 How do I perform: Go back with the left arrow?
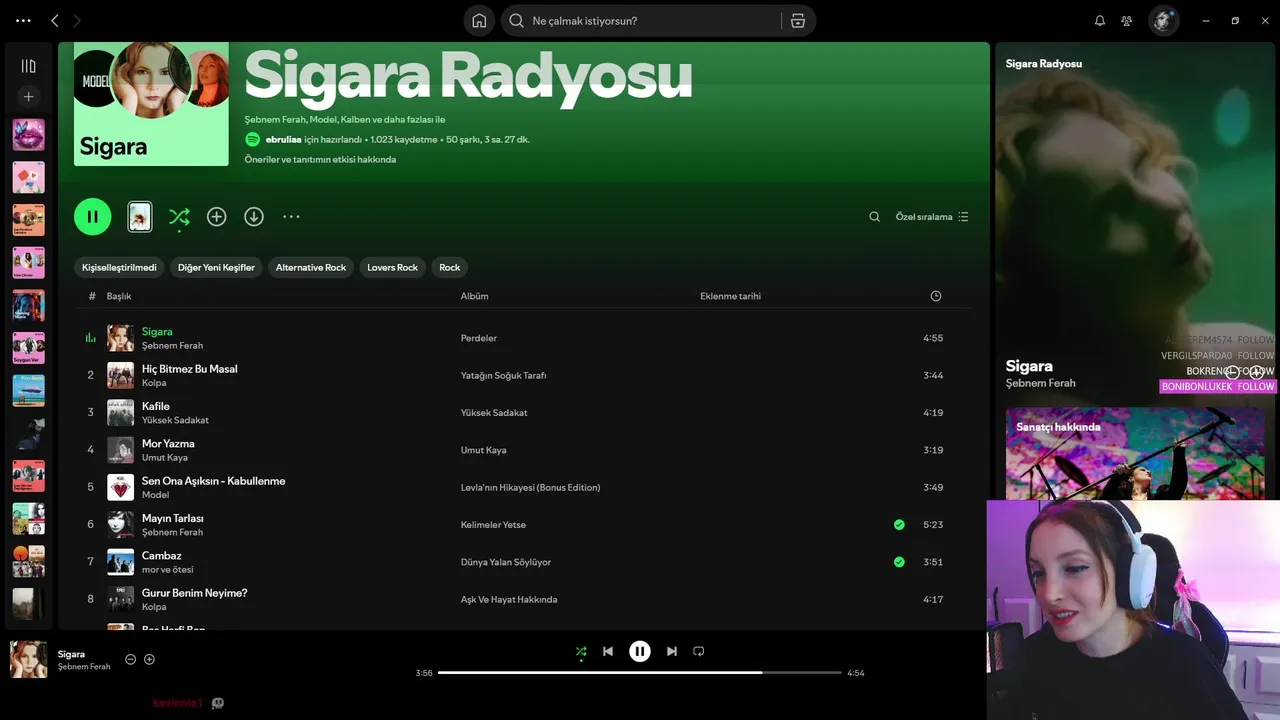click(55, 20)
